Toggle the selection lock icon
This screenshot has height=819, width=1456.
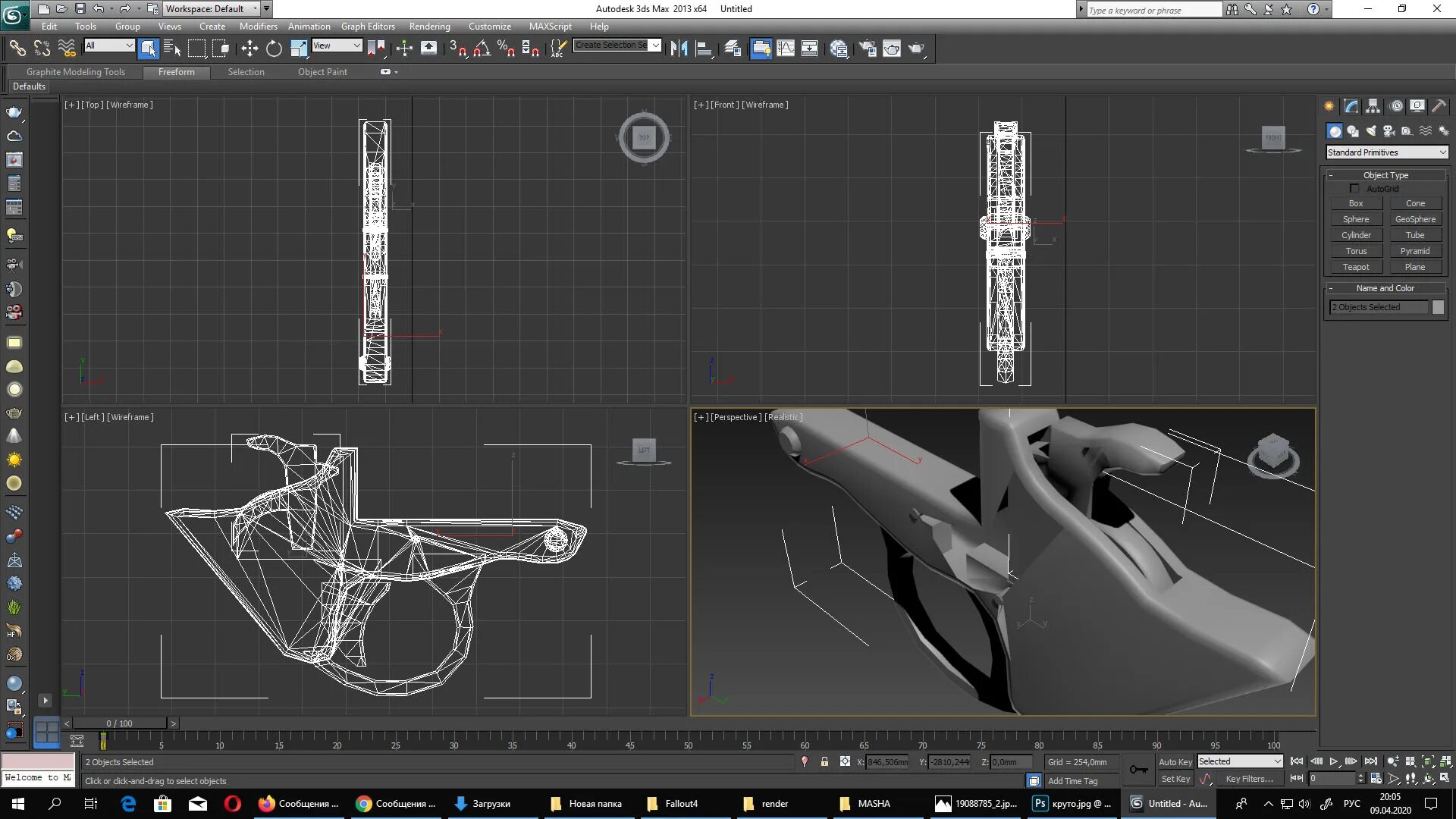[824, 762]
